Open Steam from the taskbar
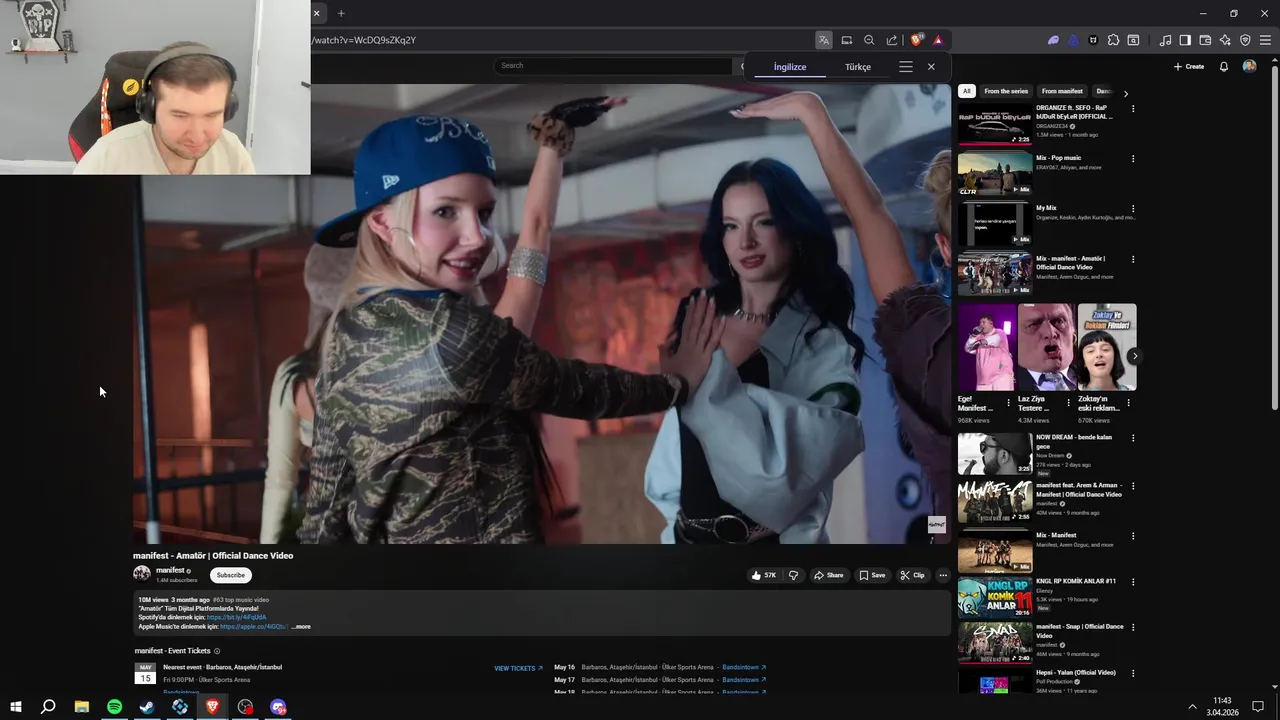The height and width of the screenshot is (720, 1280). [x=147, y=707]
